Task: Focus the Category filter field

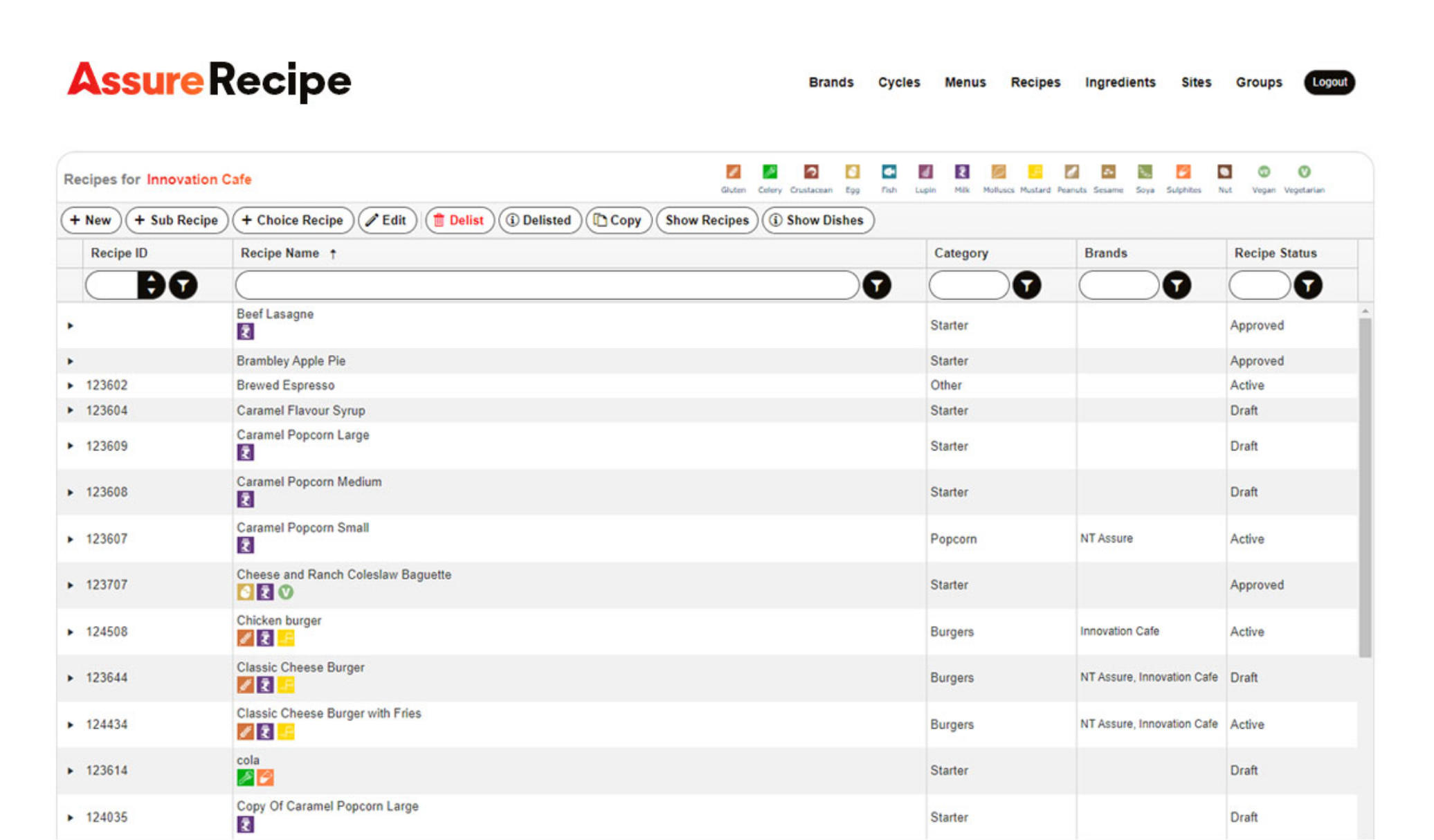Action: coord(968,285)
